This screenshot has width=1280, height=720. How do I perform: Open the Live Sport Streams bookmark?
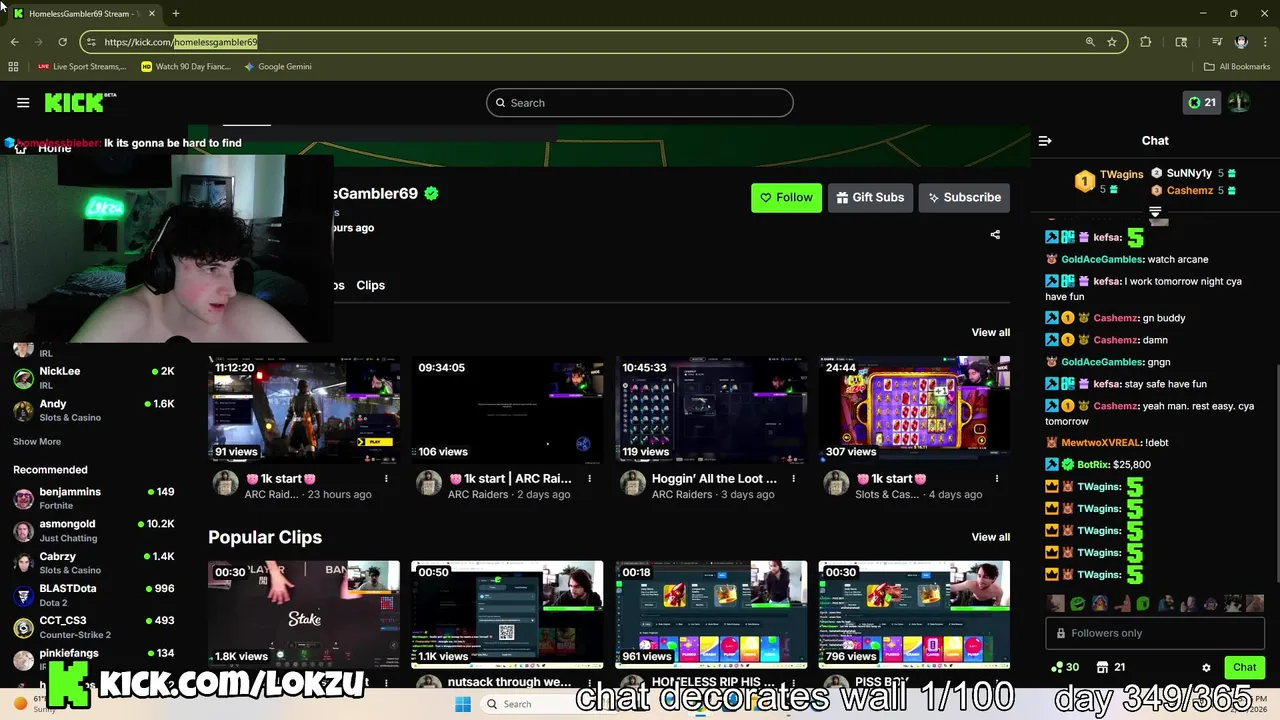(x=82, y=67)
